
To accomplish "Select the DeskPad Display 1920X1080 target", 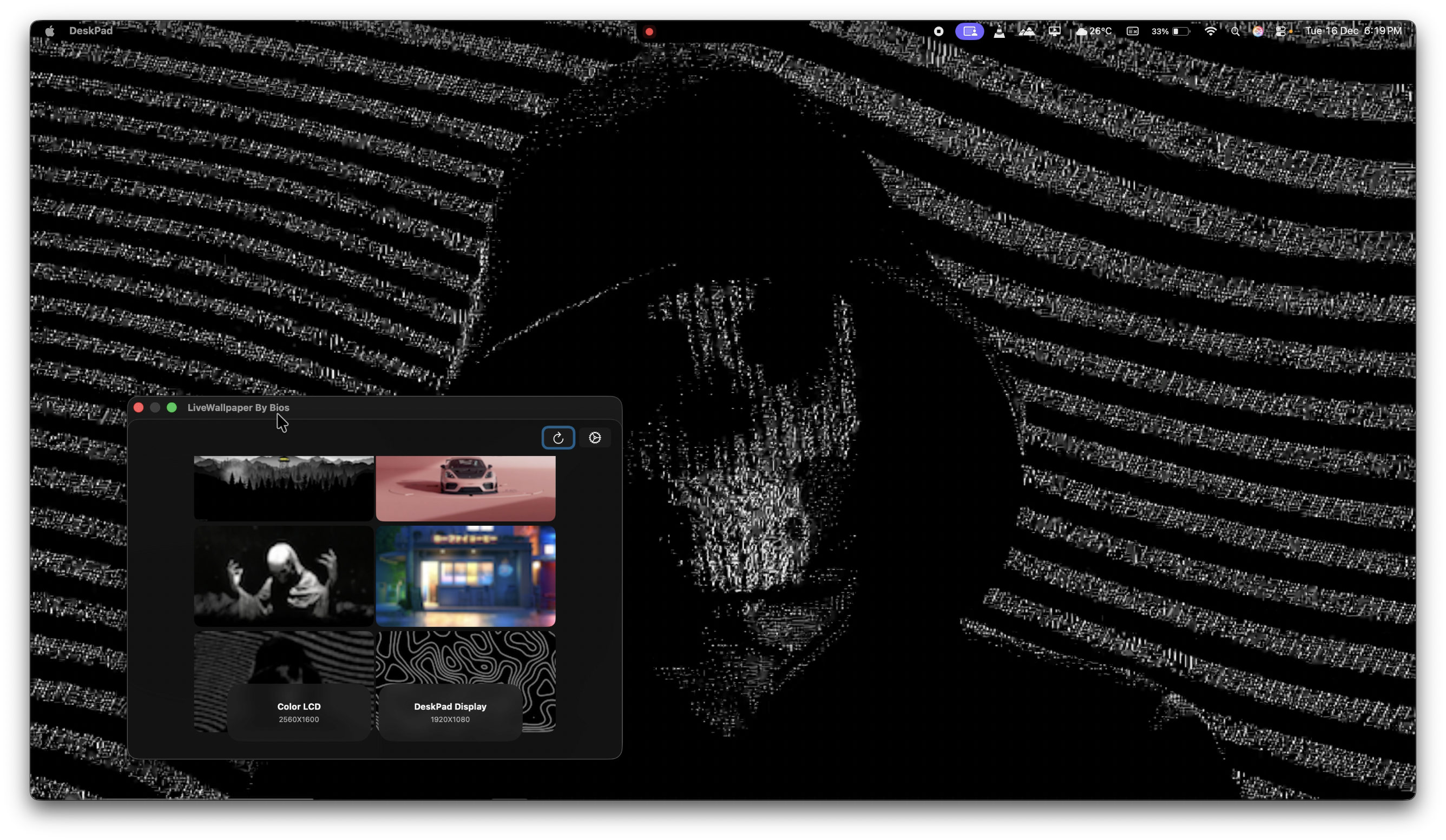I will (x=450, y=712).
